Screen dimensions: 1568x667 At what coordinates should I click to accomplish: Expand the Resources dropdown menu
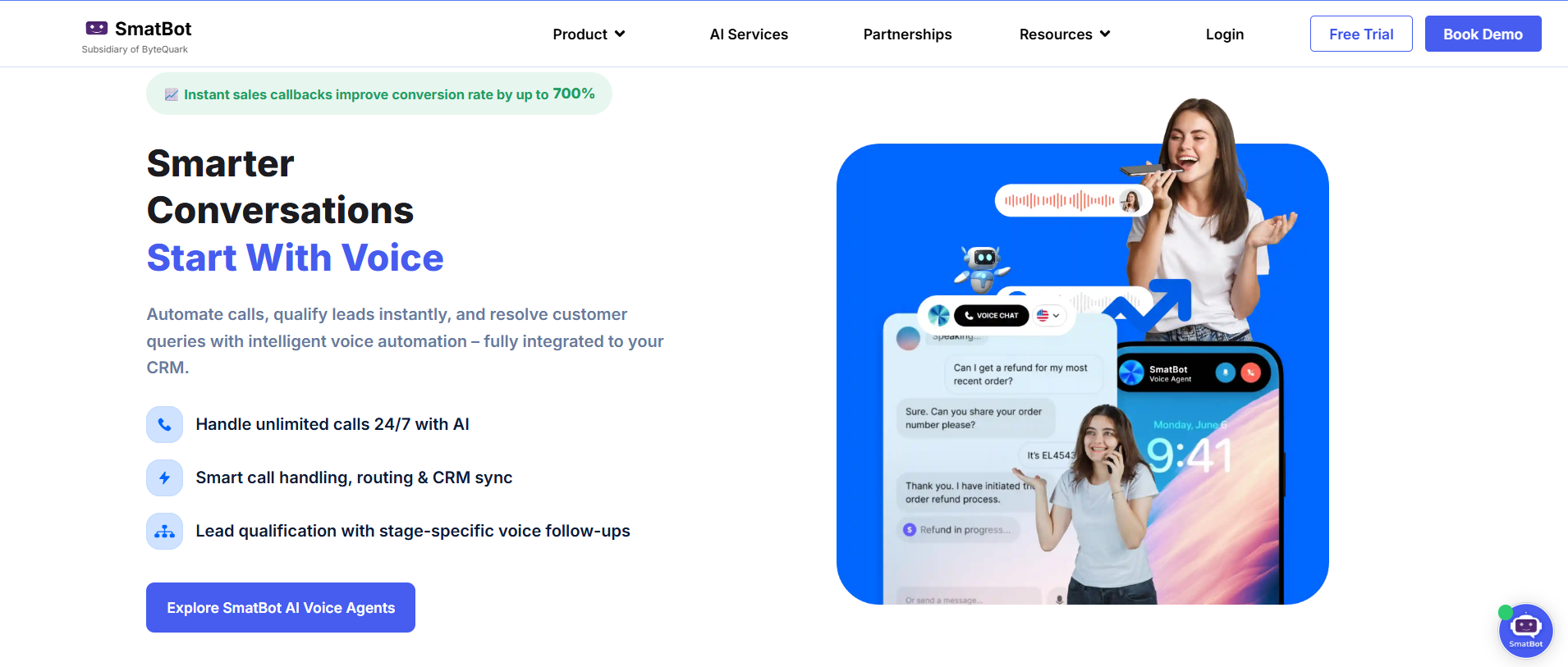[x=1065, y=34]
